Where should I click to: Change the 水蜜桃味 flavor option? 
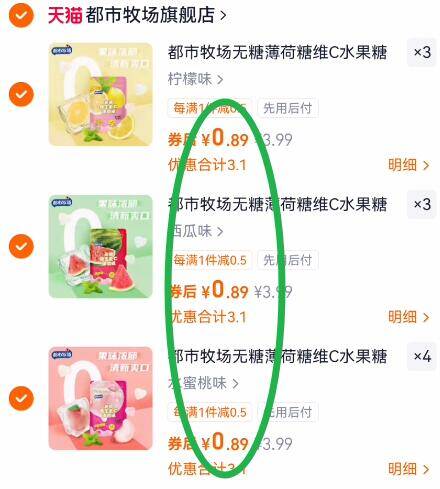(x=203, y=383)
